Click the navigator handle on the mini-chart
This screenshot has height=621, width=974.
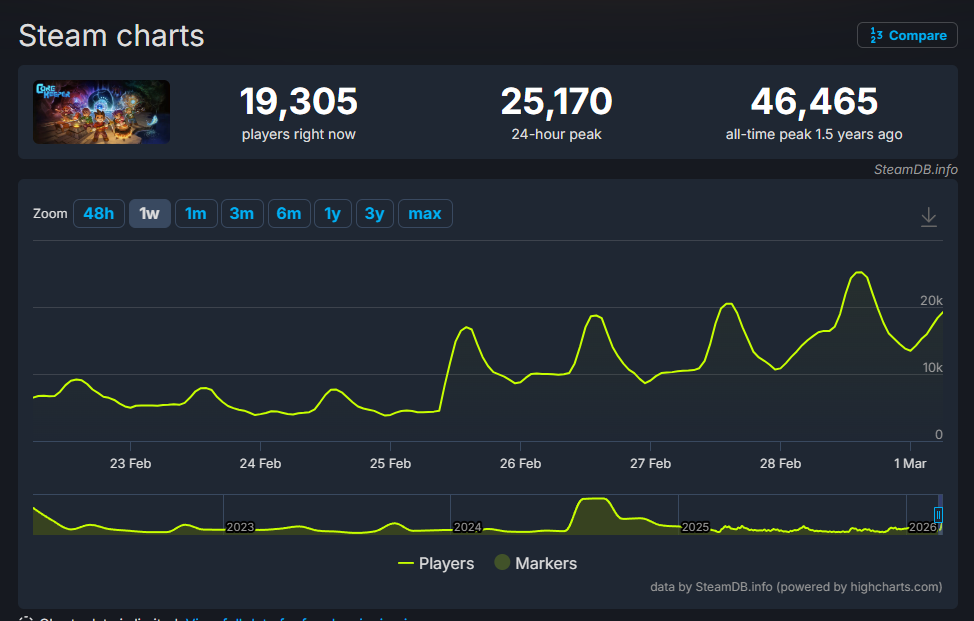(x=937, y=513)
